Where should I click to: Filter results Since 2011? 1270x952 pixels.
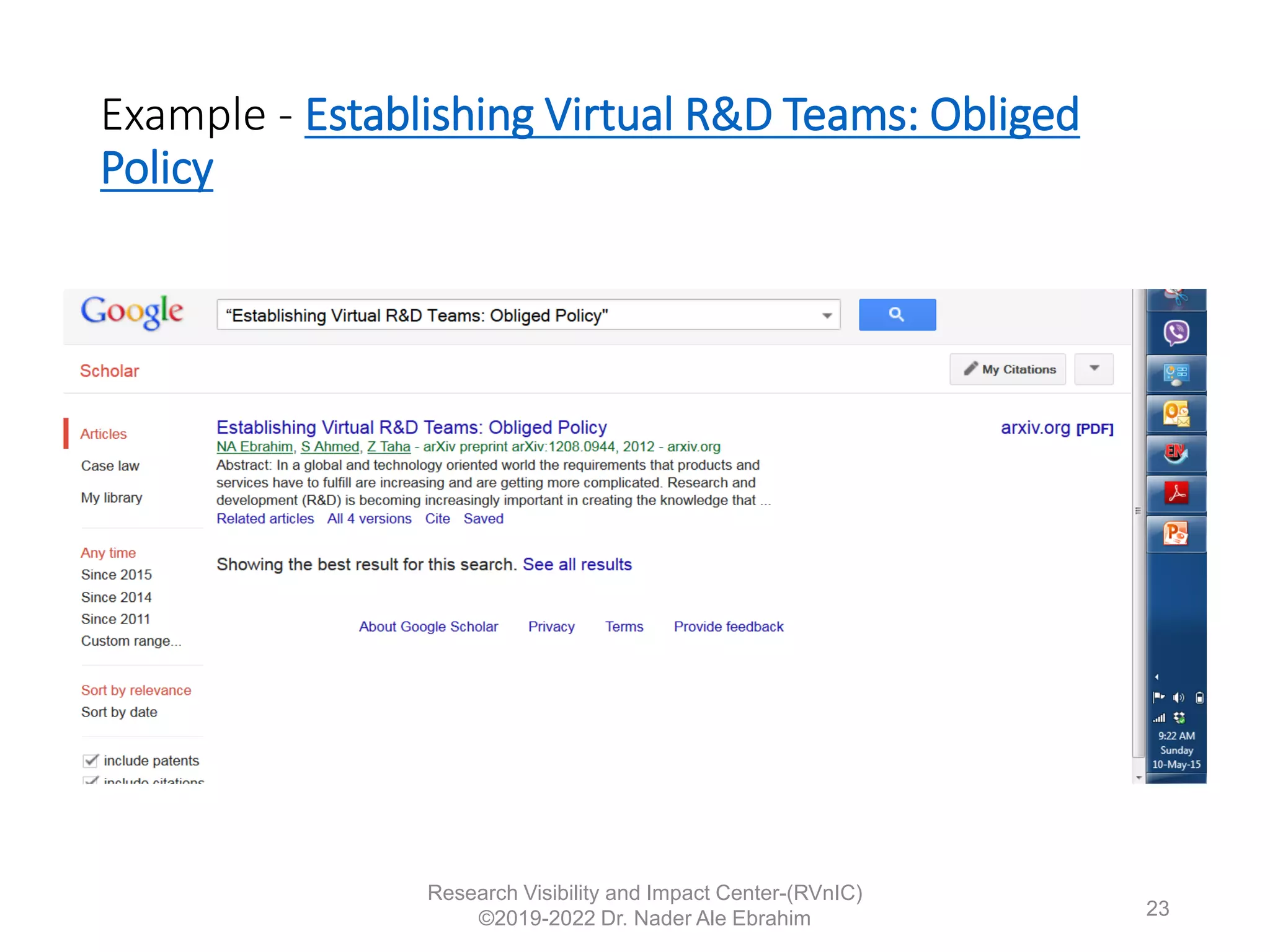(x=116, y=619)
